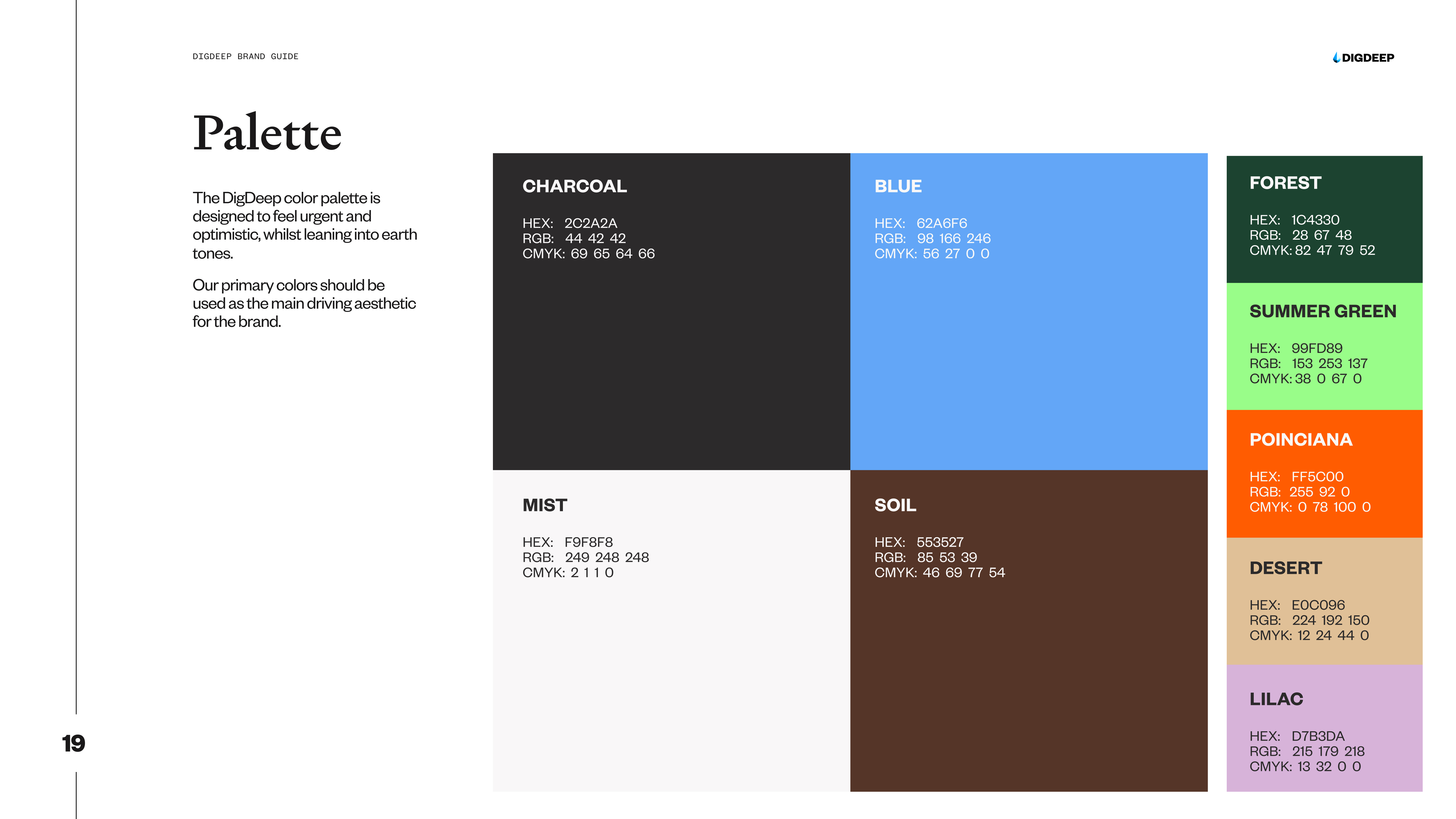The image size is (1456, 819).
Task: Click the RGB value 224 192 150
Action: (1331, 620)
